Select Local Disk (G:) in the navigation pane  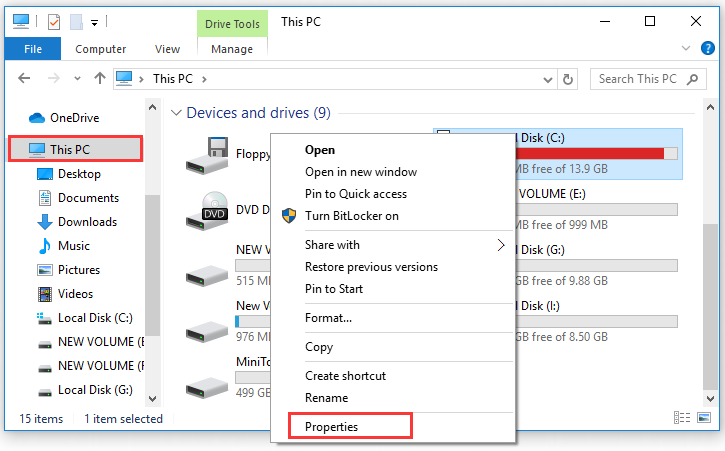[85, 390]
